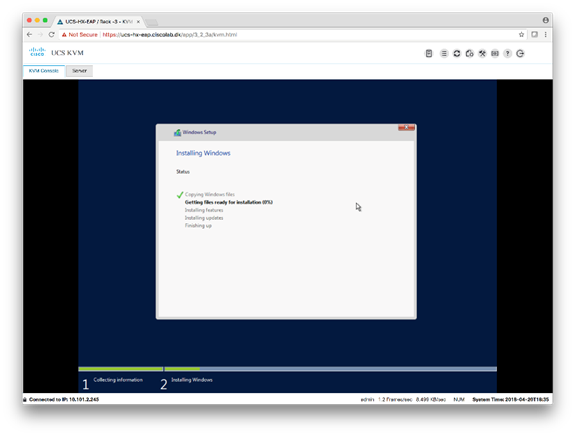Switch to the KVM Console tab
This screenshot has width=575, height=436.
pos(44,71)
